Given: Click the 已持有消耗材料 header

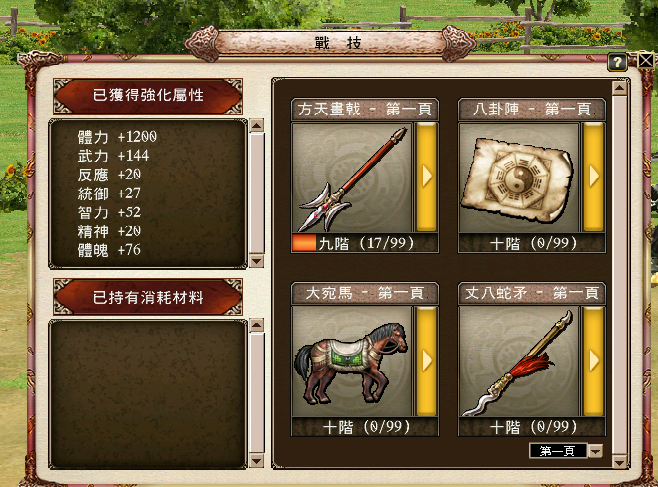Looking at the screenshot, I should [x=148, y=297].
